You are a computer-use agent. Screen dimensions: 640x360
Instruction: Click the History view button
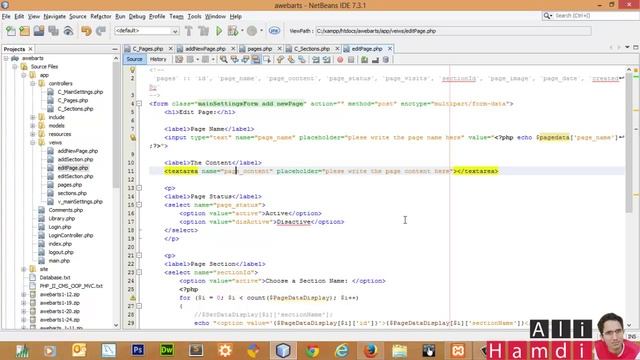coord(158,60)
